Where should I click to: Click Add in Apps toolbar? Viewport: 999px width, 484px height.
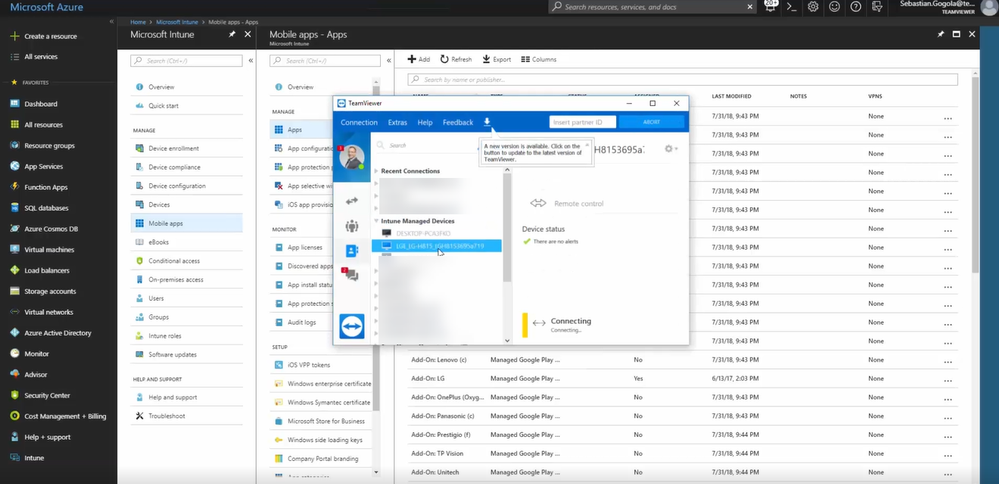(419, 59)
